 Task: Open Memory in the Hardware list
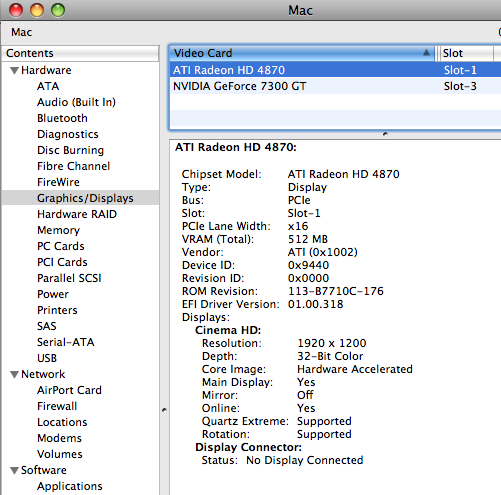point(58,230)
